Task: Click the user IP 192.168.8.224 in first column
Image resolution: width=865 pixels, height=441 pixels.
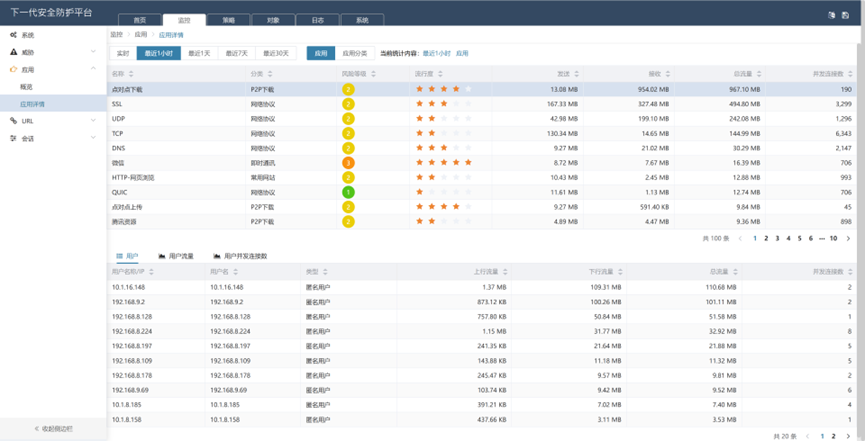Action: pyautogui.click(x=131, y=332)
